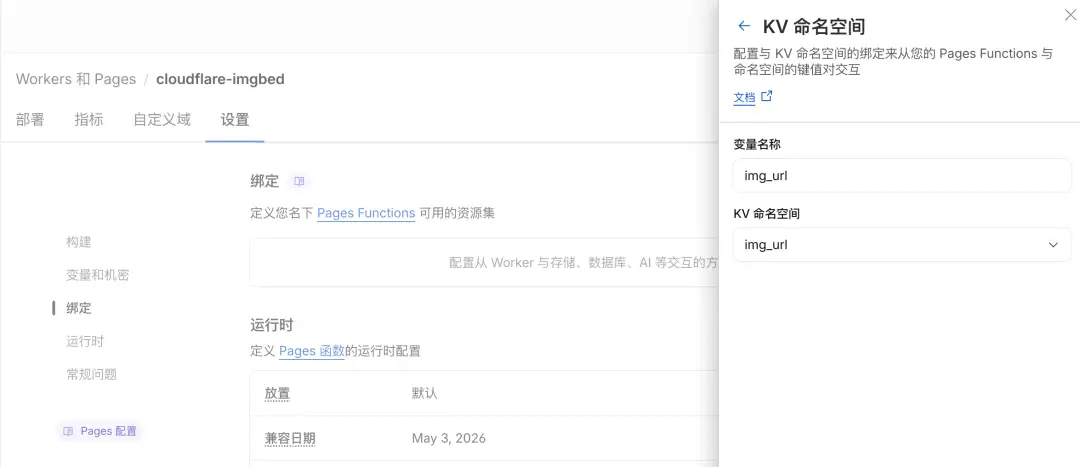Viewport: 1080px width, 467px height.
Task: Click the May 3, 2026 date value
Action: [448, 438]
